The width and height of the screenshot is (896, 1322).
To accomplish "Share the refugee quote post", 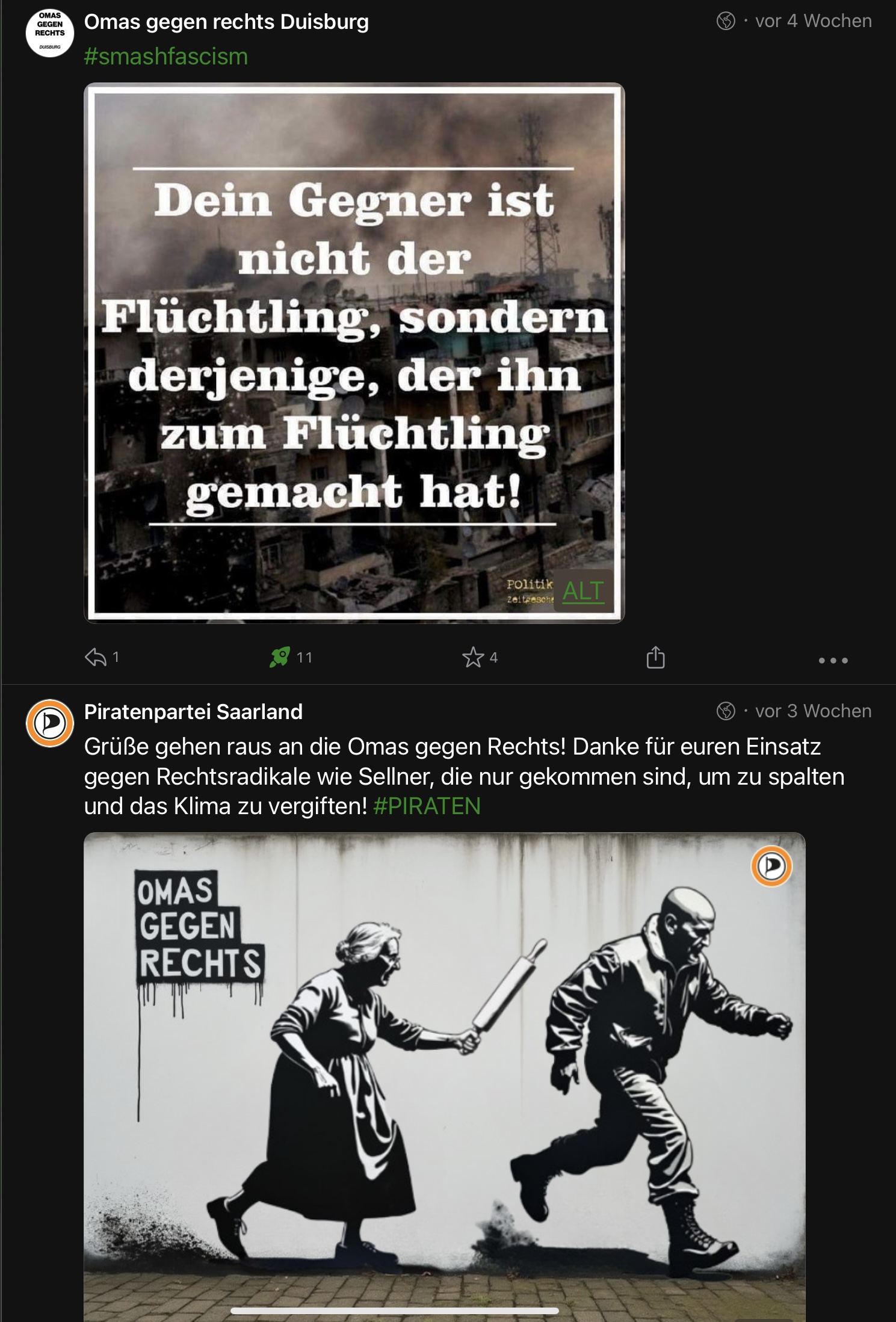I will [655, 657].
